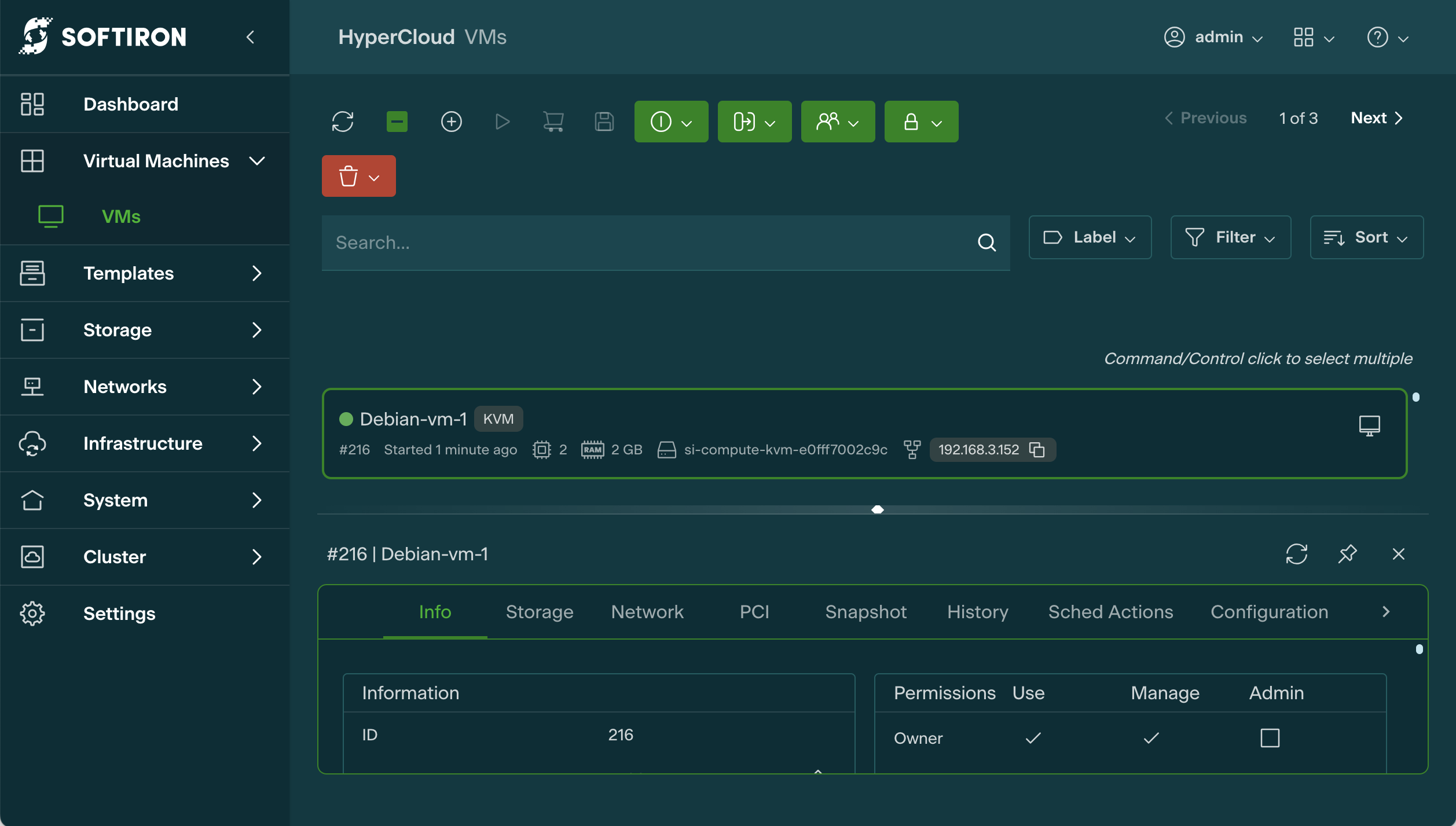Open the VNC console monitor icon for Debian-vm-1

click(x=1369, y=425)
